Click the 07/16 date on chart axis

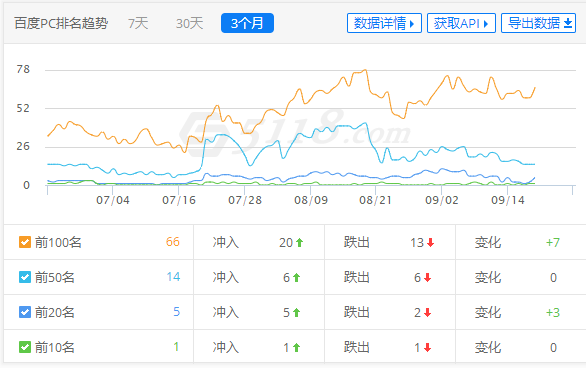179,200
